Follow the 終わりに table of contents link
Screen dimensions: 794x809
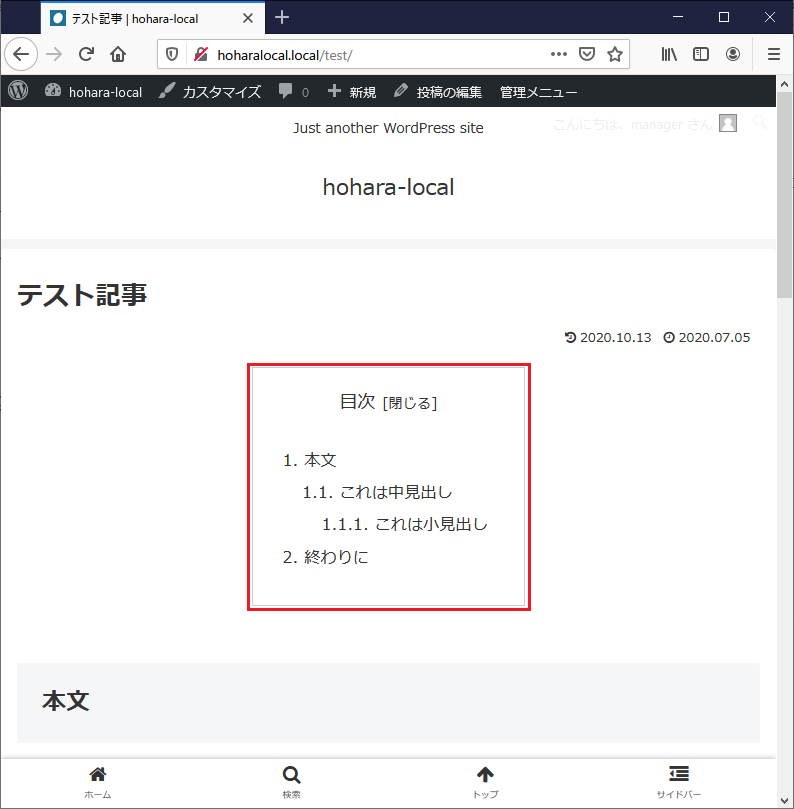336,557
